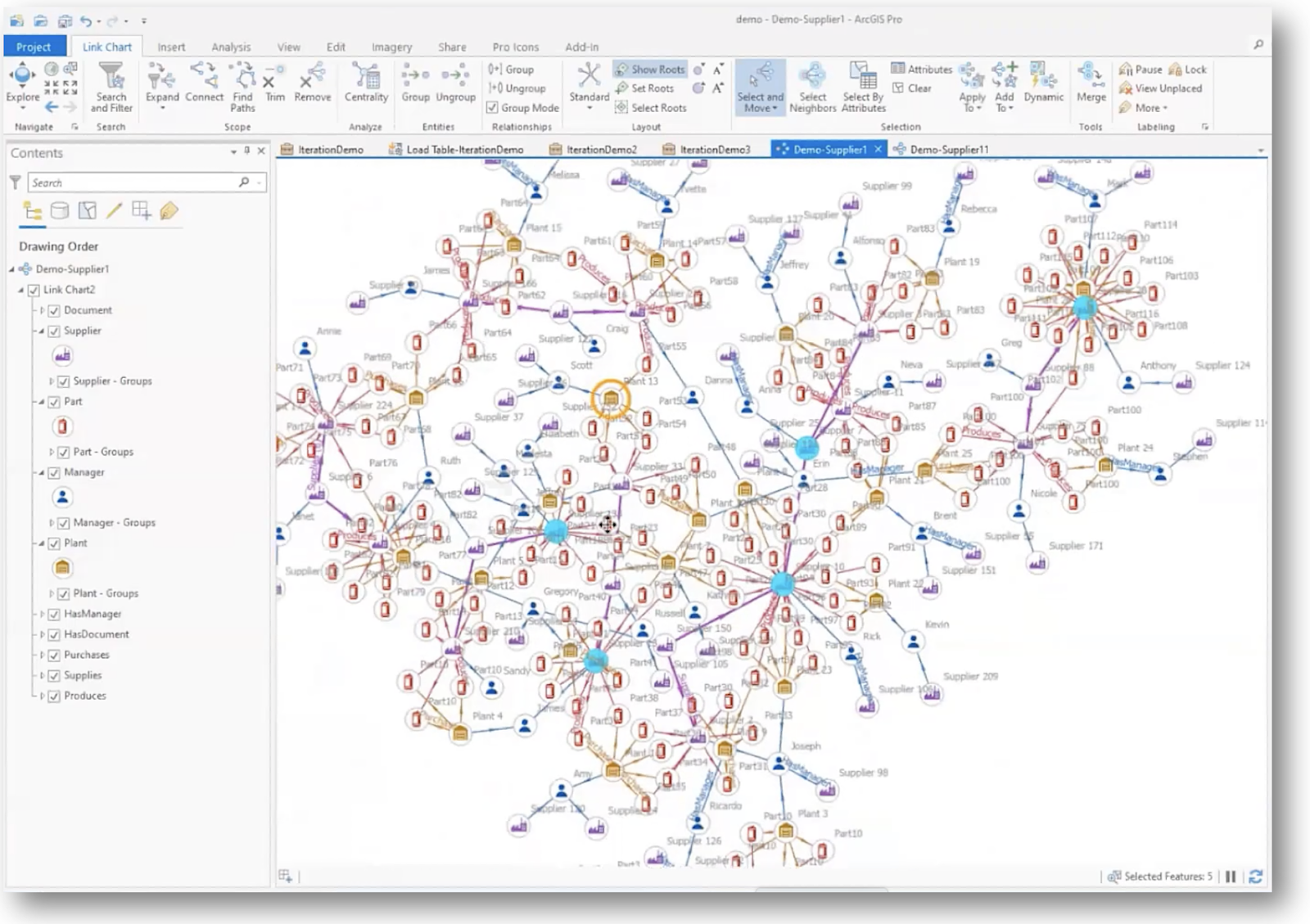Screen dimensions: 1310x924
Task: Open the Pro Icons ribbon tab
Action: pos(515,47)
